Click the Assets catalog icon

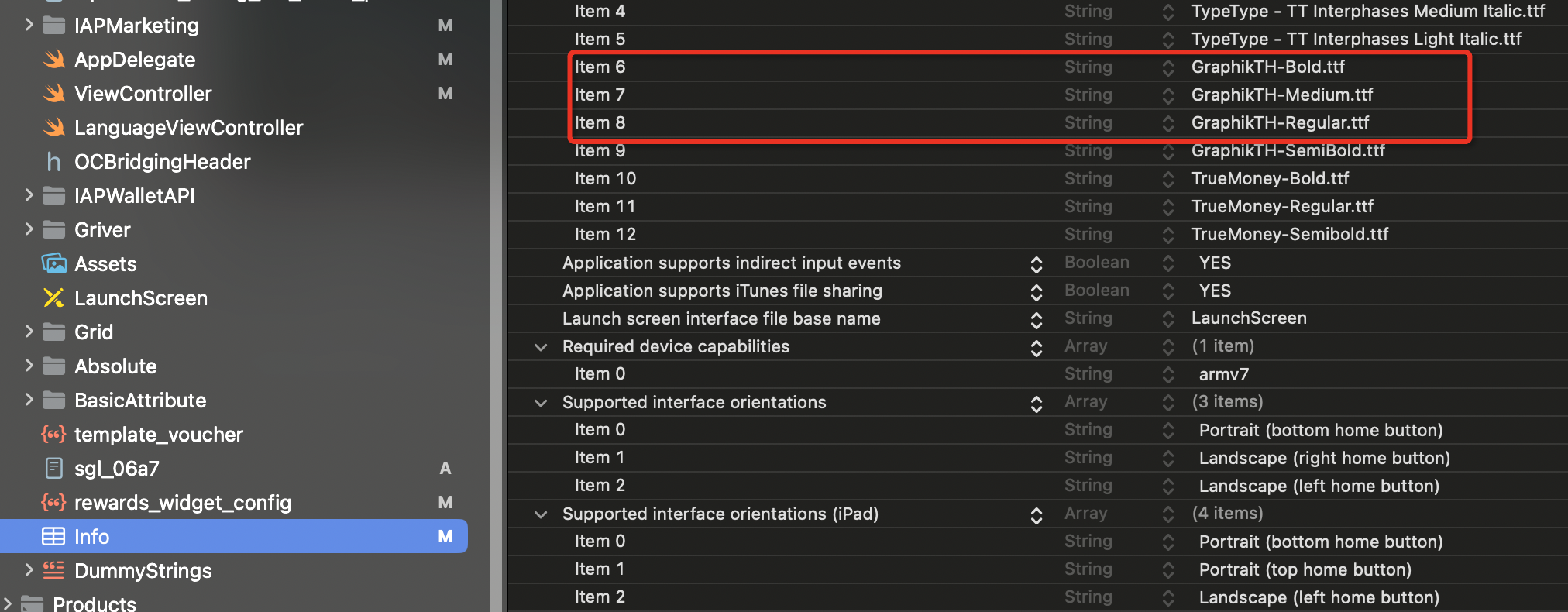tap(53, 264)
